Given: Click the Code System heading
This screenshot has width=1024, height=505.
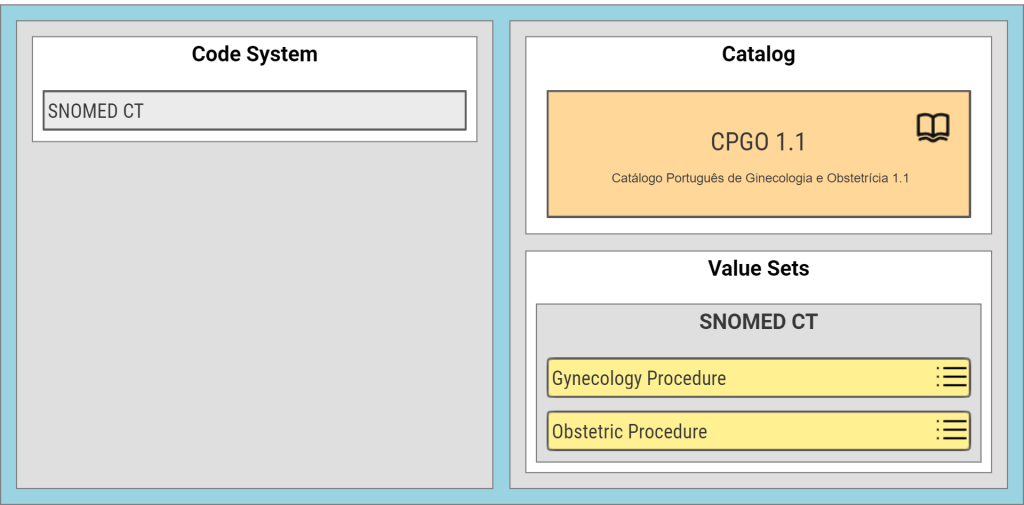Looking at the screenshot, I should [x=255, y=54].
